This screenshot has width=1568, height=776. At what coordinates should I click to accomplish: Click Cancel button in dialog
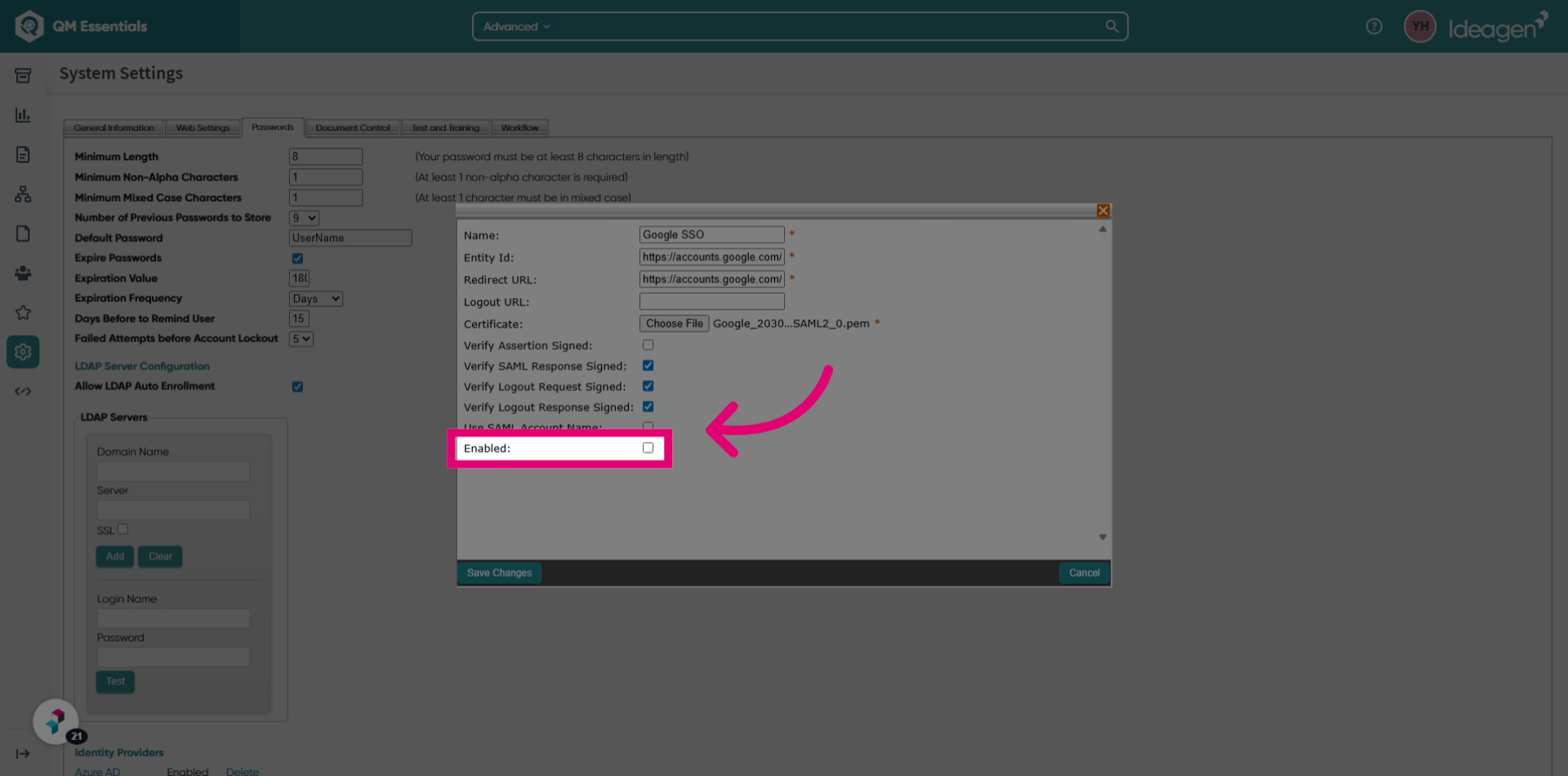point(1085,573)
